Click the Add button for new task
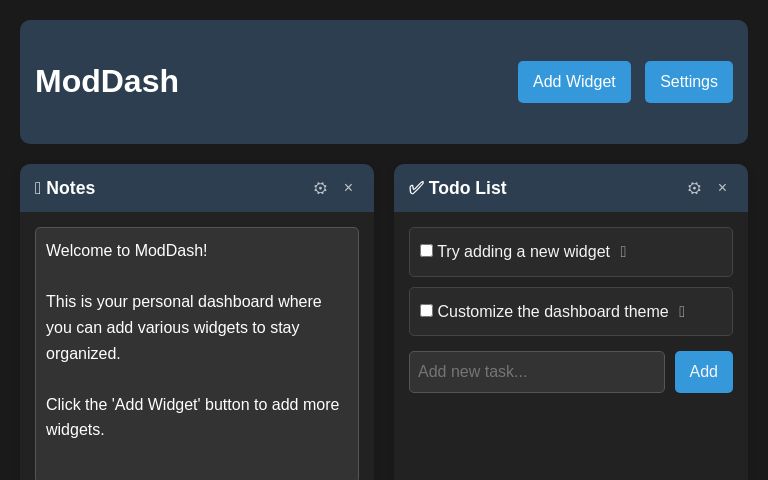Image resolution: width=768 pixels, height=480 pixels. (x=703, y=372)
